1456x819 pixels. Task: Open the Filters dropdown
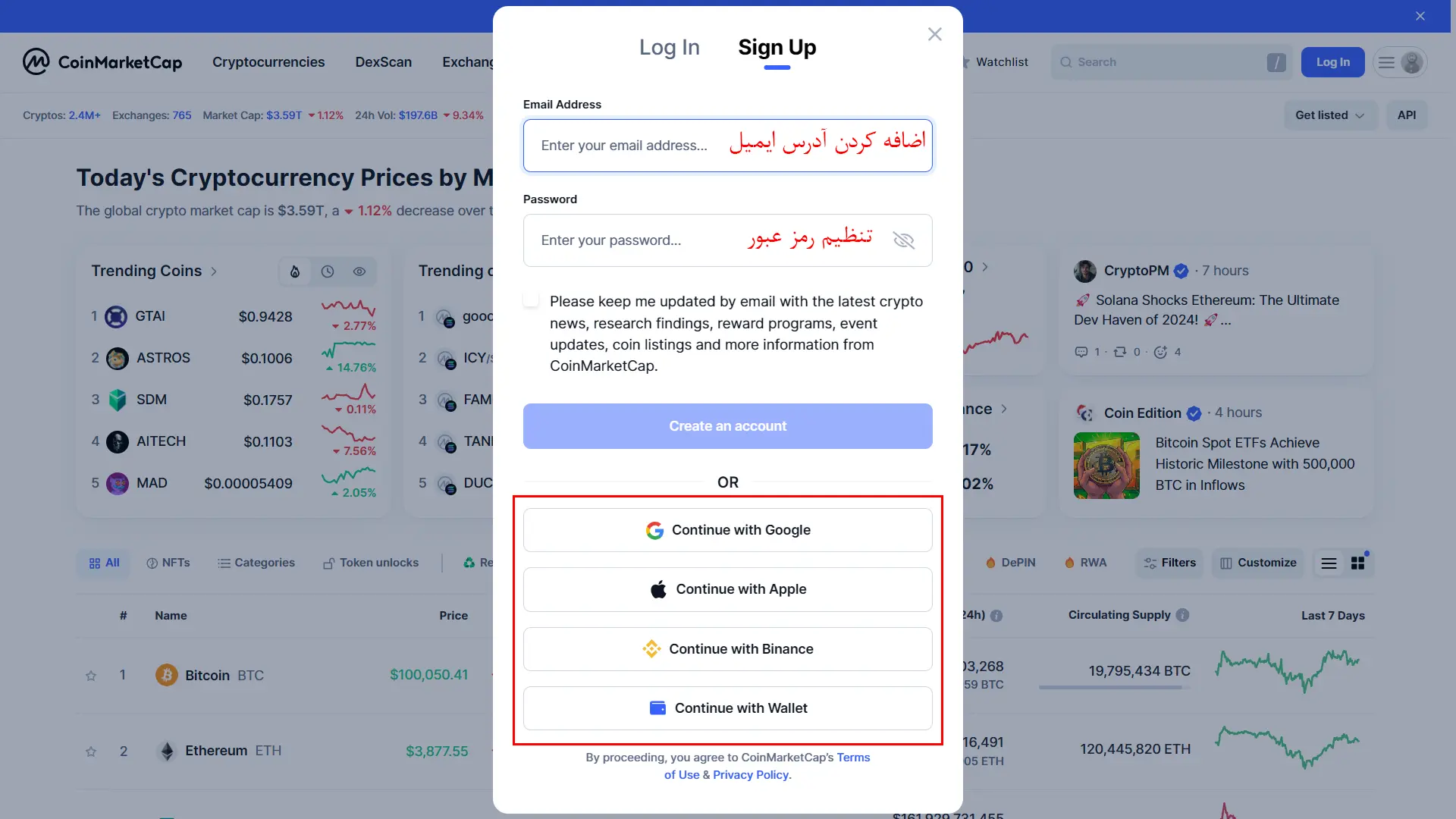pyautogui.click(x=1169, y=562)
